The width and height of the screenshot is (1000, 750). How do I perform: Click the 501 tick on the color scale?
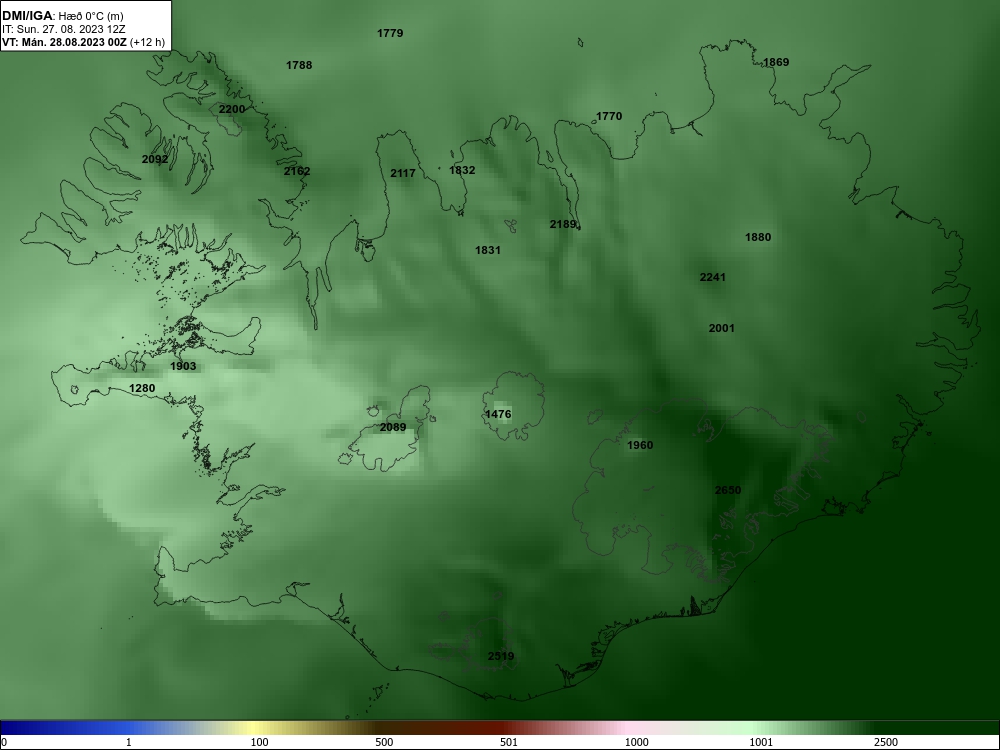[x=509, y=742]
